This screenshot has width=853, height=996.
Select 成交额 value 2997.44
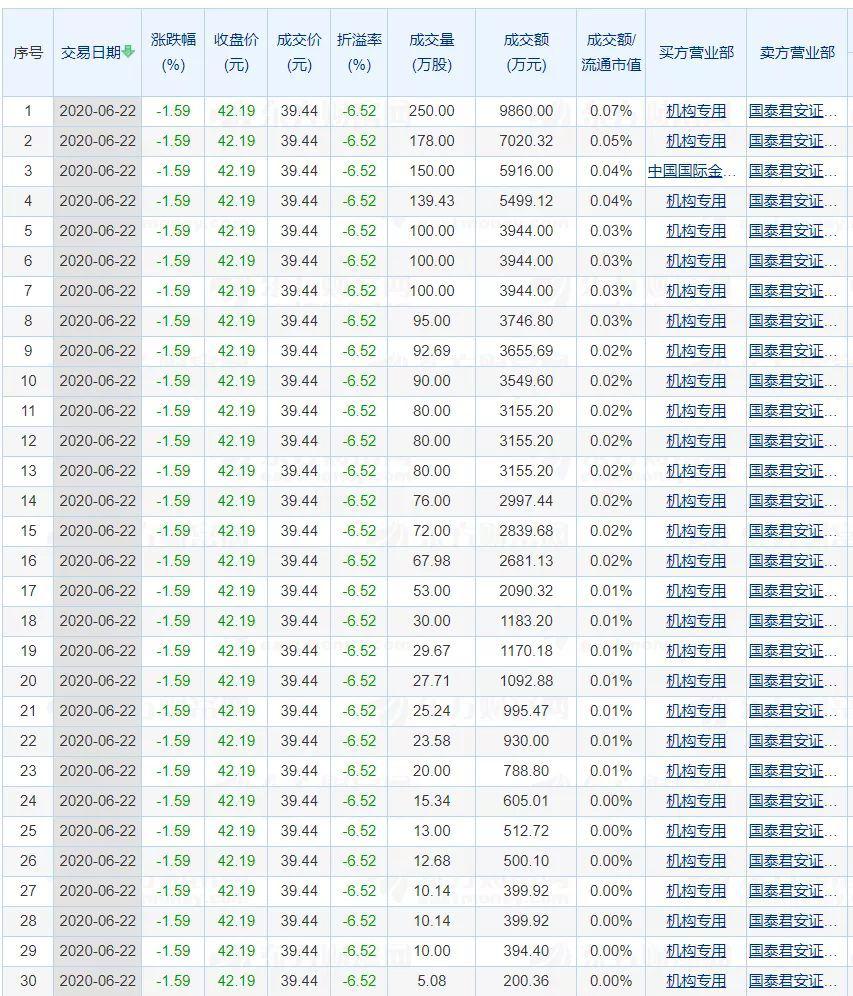coord(526,501)
